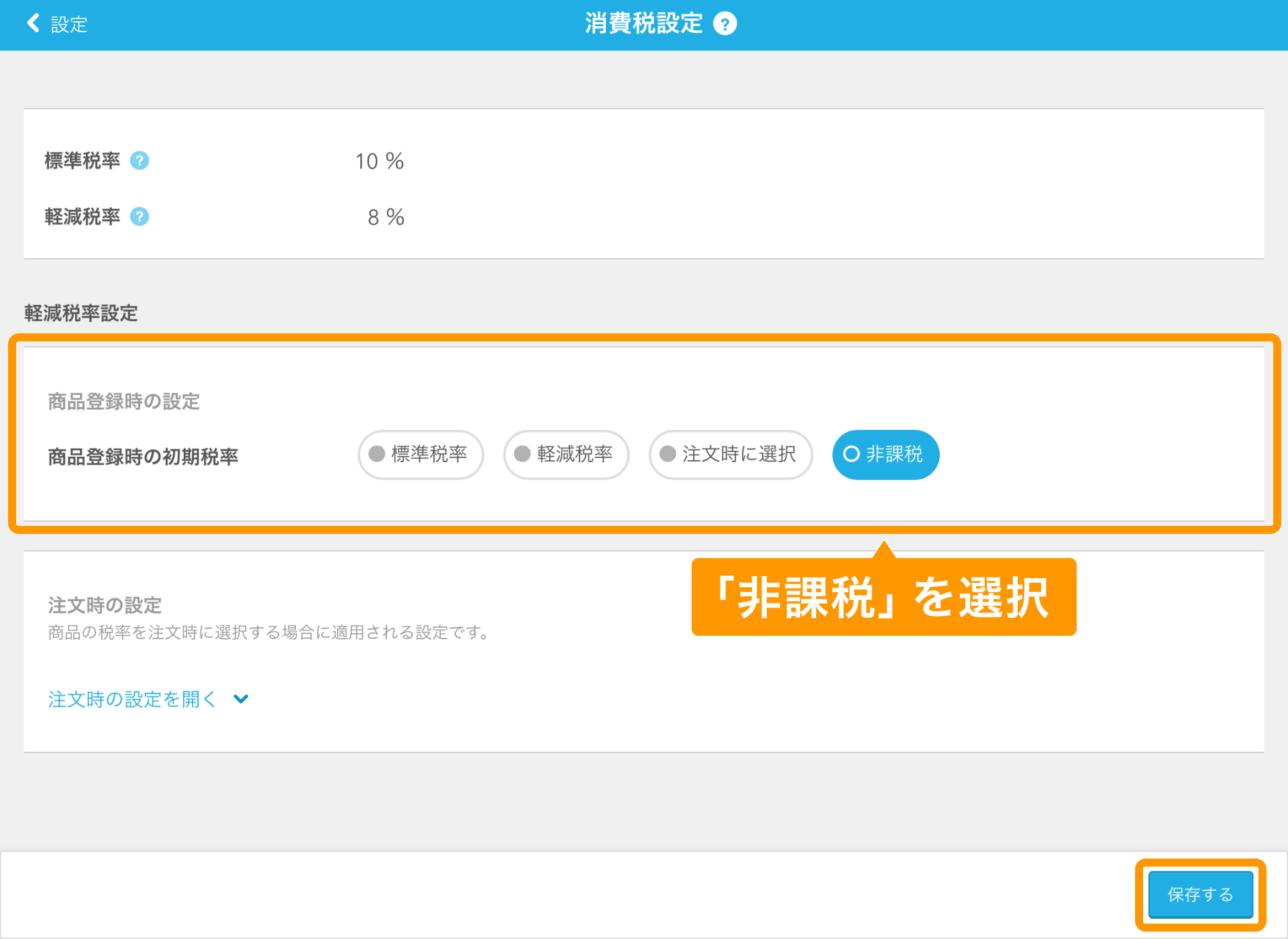Click the 消費税設定 page title
1288x939 pixels.
[643, 23]
